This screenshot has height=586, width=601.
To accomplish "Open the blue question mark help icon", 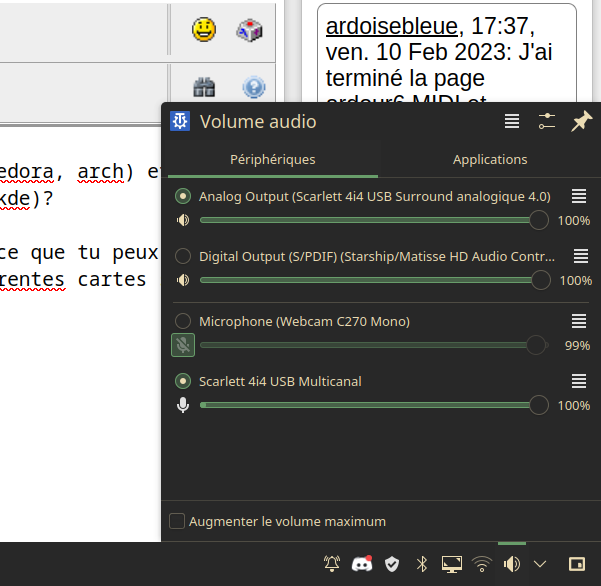I will (254, 87).
